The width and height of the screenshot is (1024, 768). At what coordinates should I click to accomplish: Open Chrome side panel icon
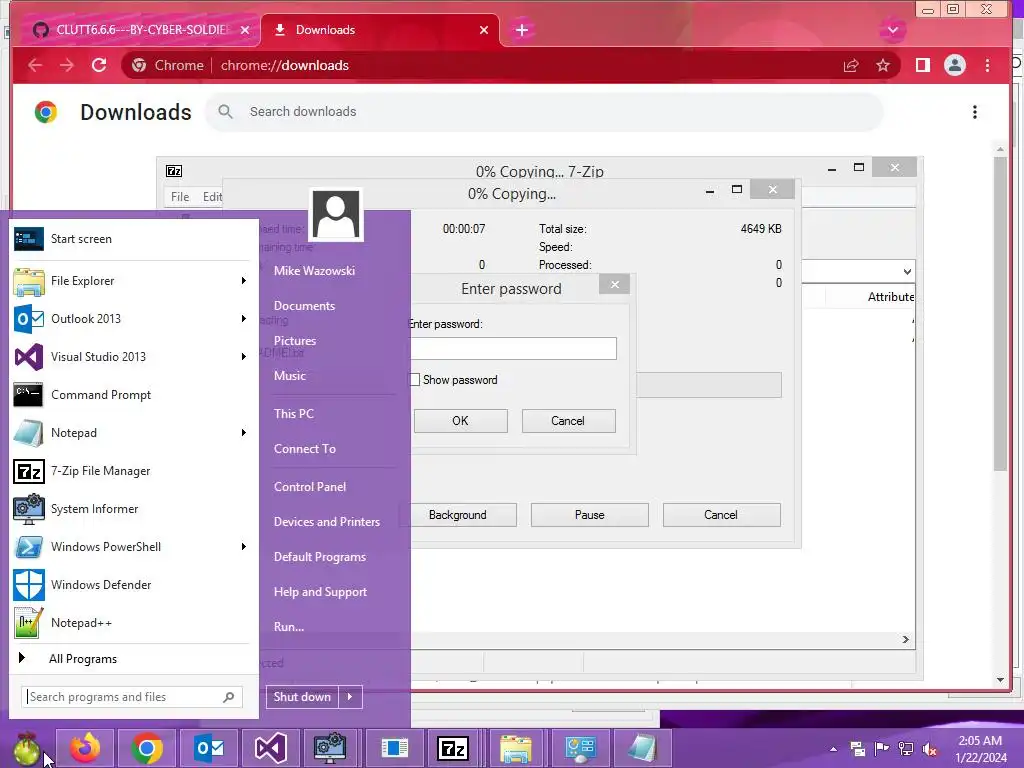click(923, 65)
